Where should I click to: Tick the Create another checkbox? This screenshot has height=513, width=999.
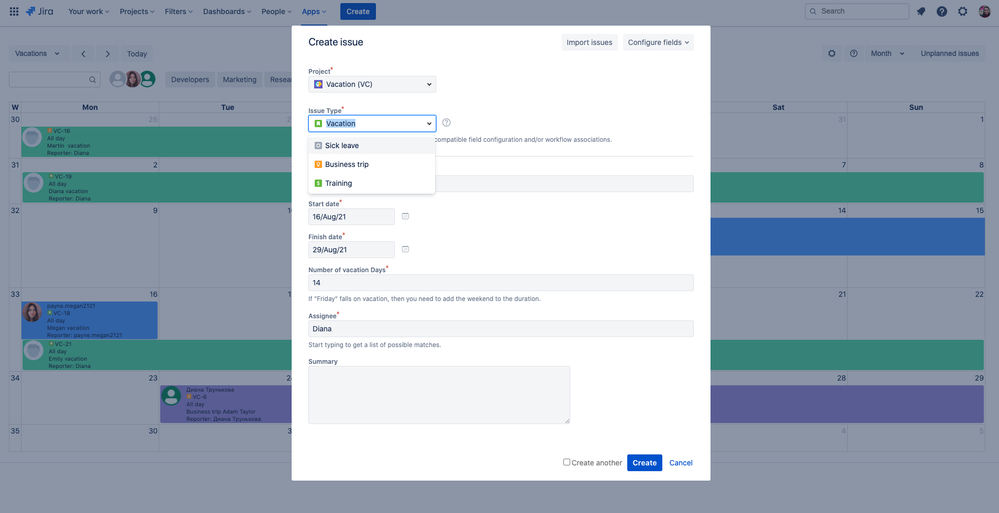[566, 462]
